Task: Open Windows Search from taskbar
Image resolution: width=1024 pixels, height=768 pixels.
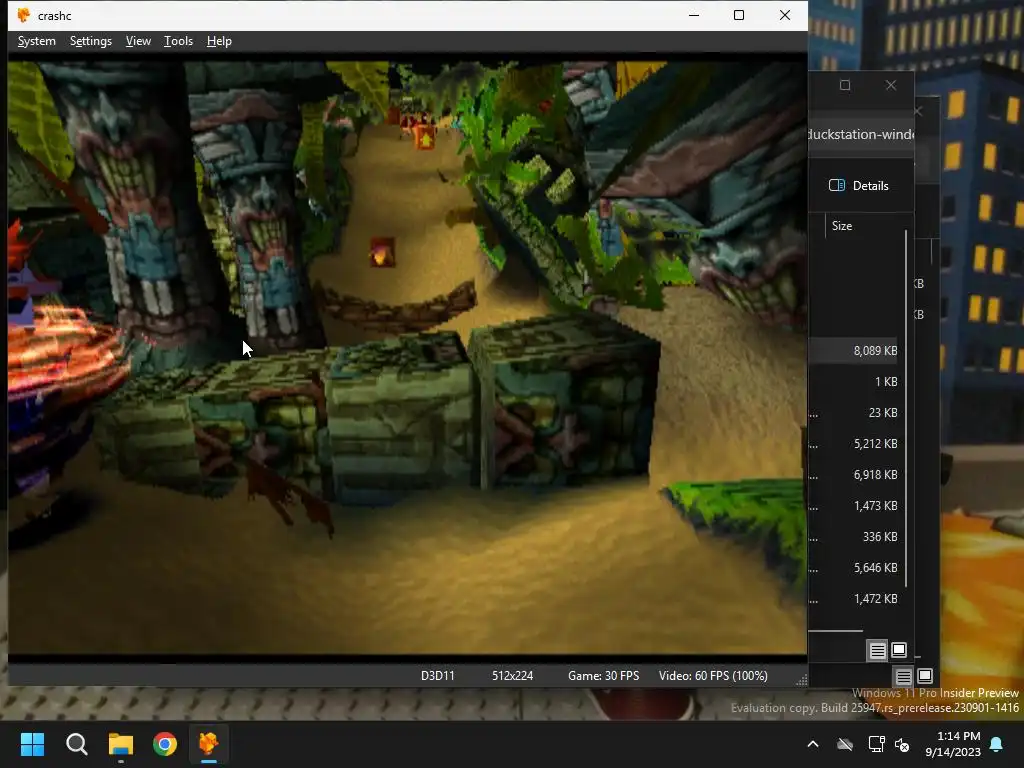Action: (x=76, y=744)
